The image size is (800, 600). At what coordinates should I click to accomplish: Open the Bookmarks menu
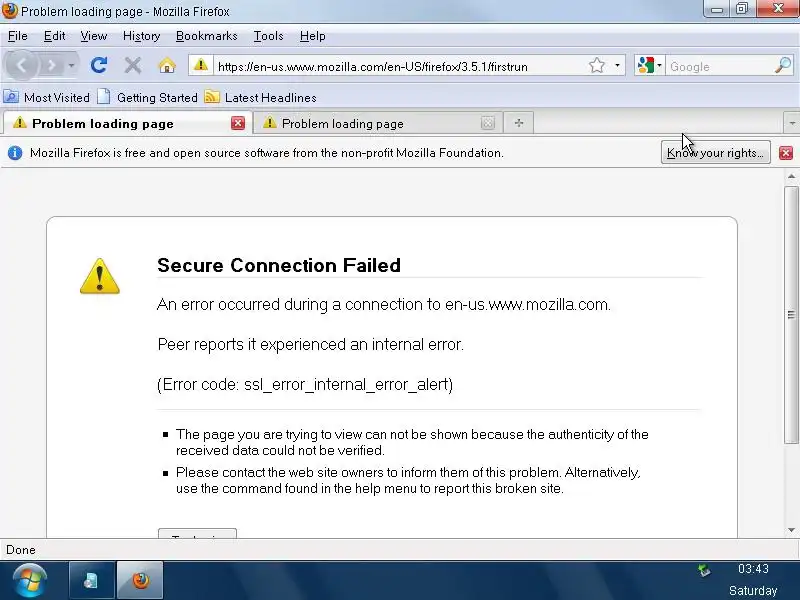(x=207, y=36)
